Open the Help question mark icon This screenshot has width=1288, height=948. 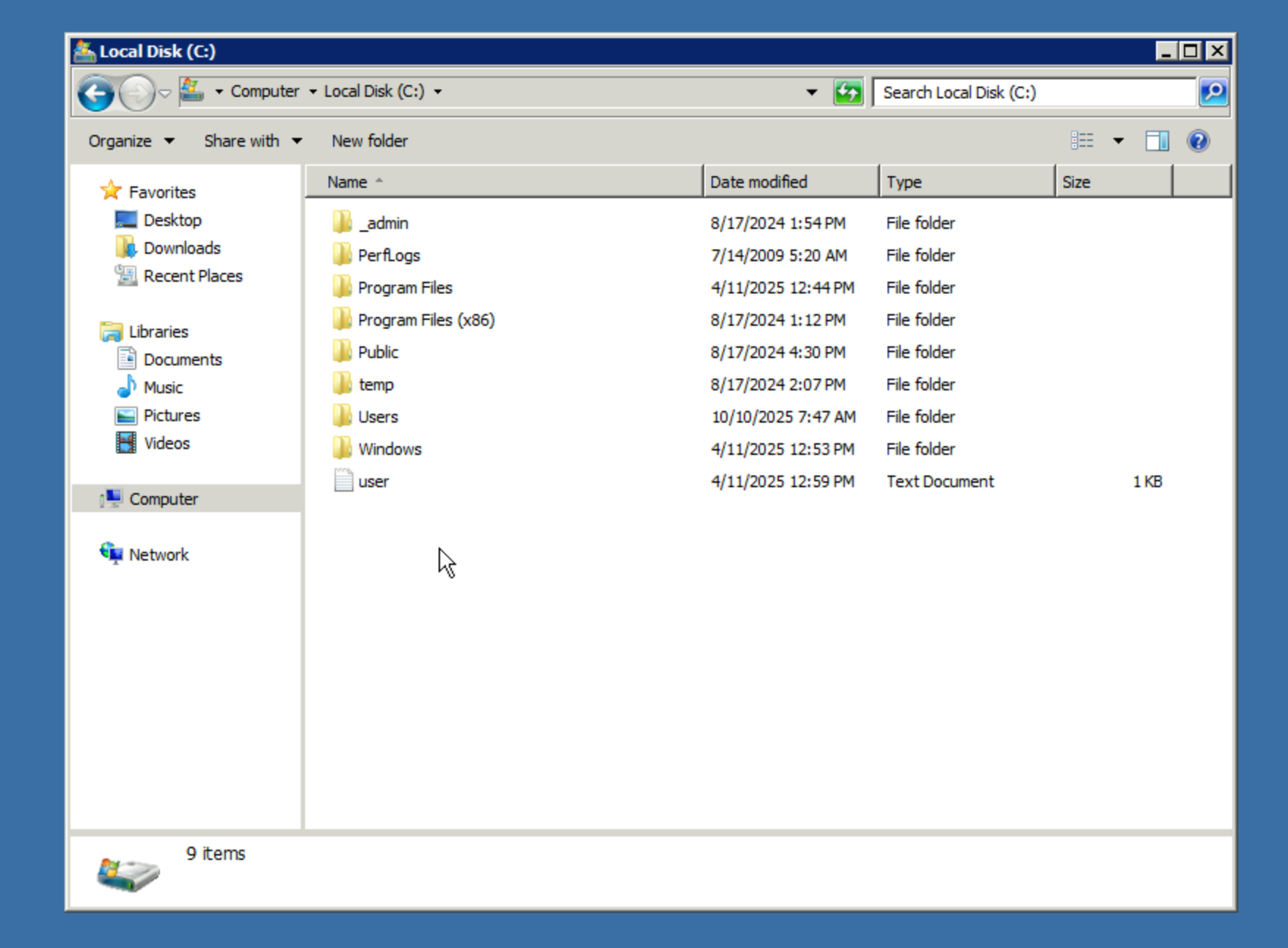coord(1198,141)
